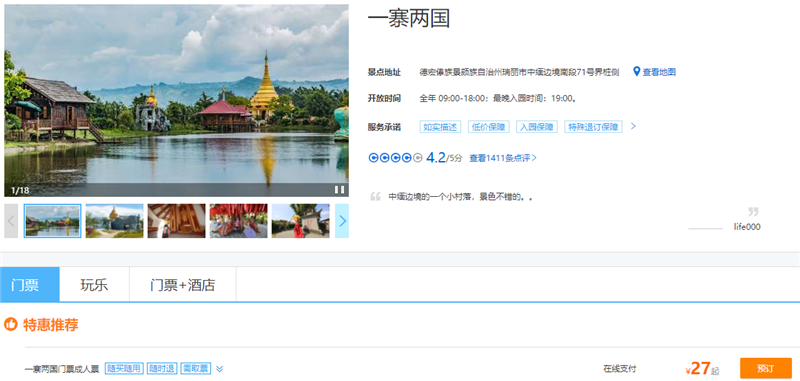Switch to the 玩乐 tab

(94, 285)
